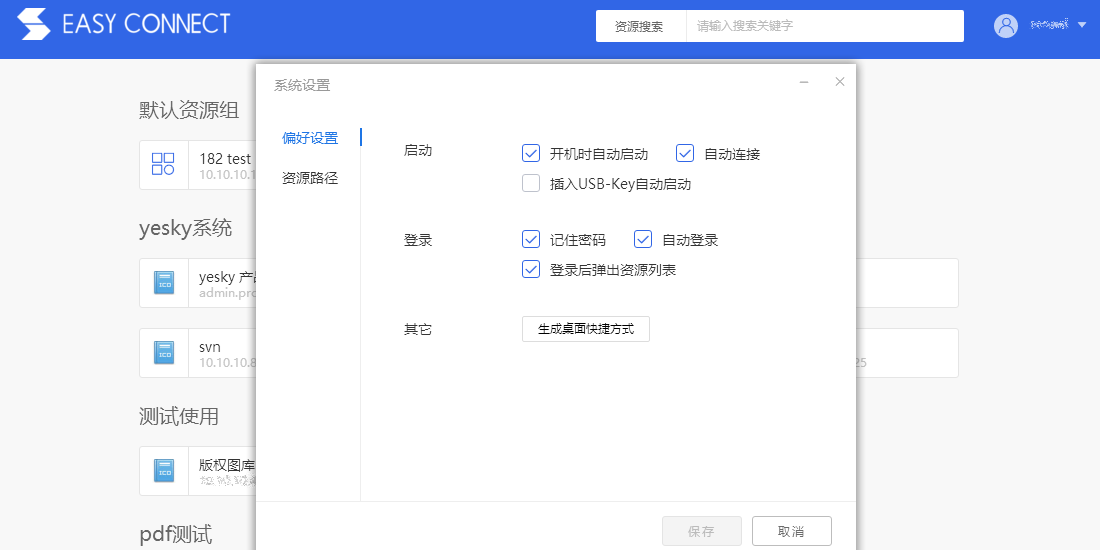Expand the user account dropdown arrow

pos(1082,26)
